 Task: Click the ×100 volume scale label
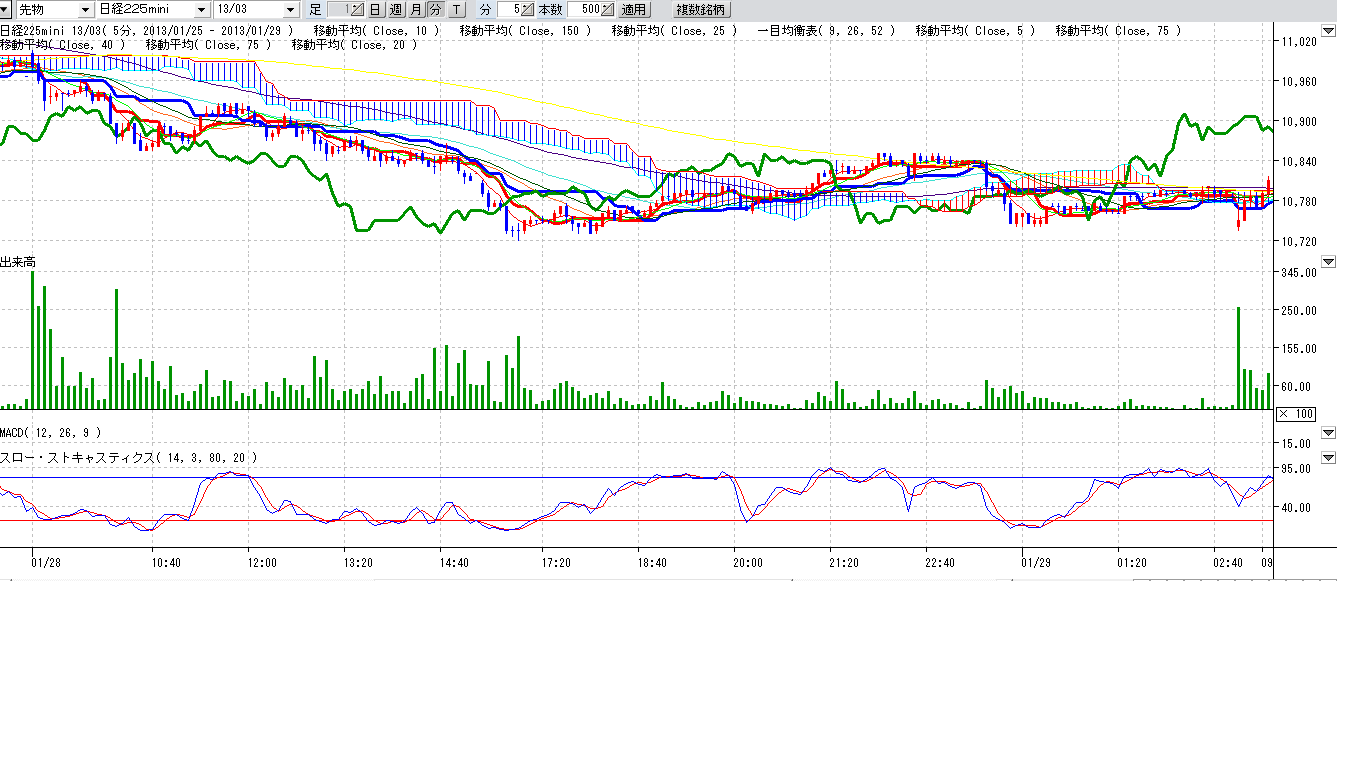tap(1296, 414)
